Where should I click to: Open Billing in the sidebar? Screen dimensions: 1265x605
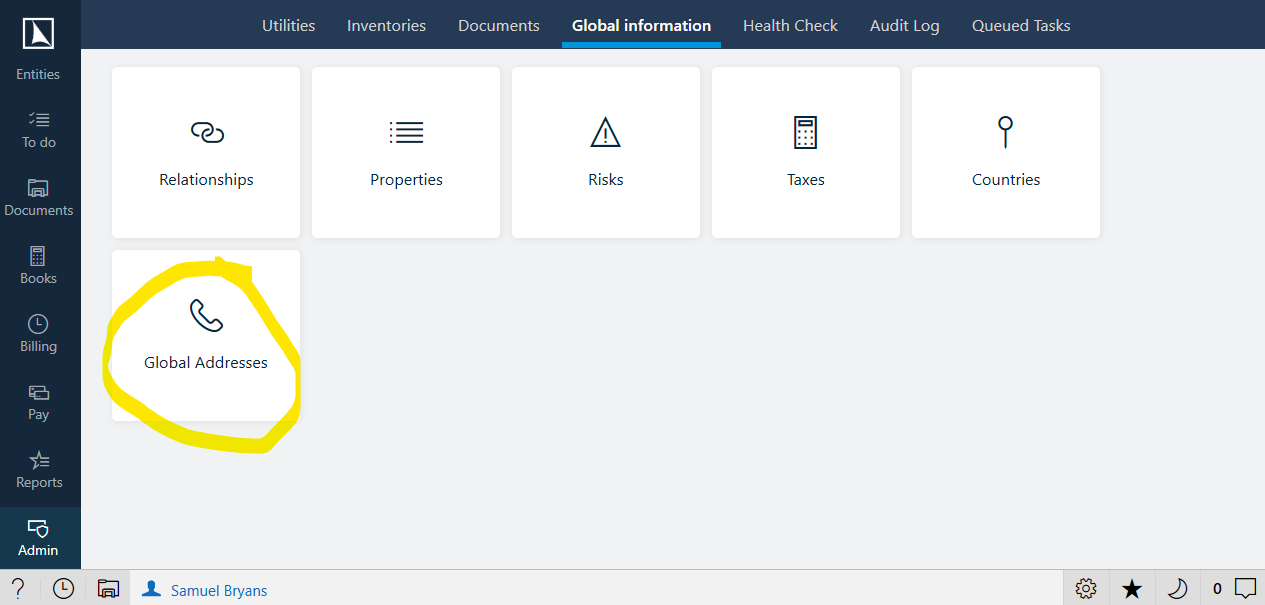(x=39, y=334)
